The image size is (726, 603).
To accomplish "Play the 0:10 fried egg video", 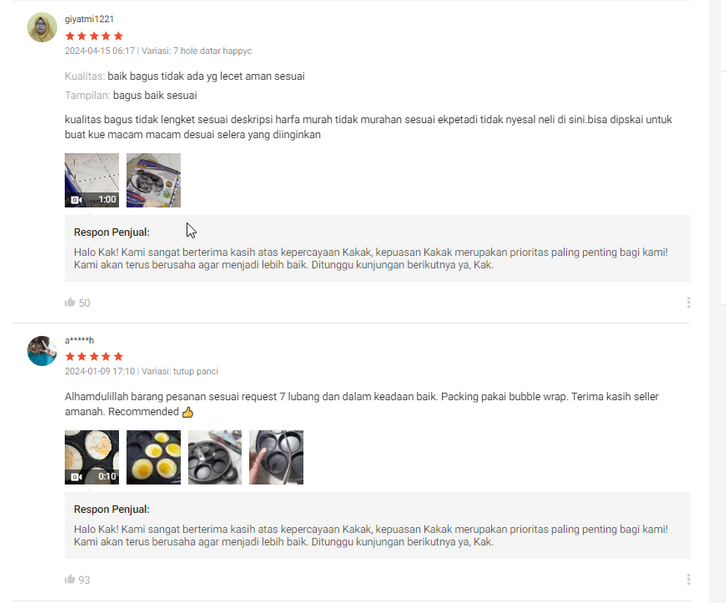I will pyautogui.click(x=92, y=457).
